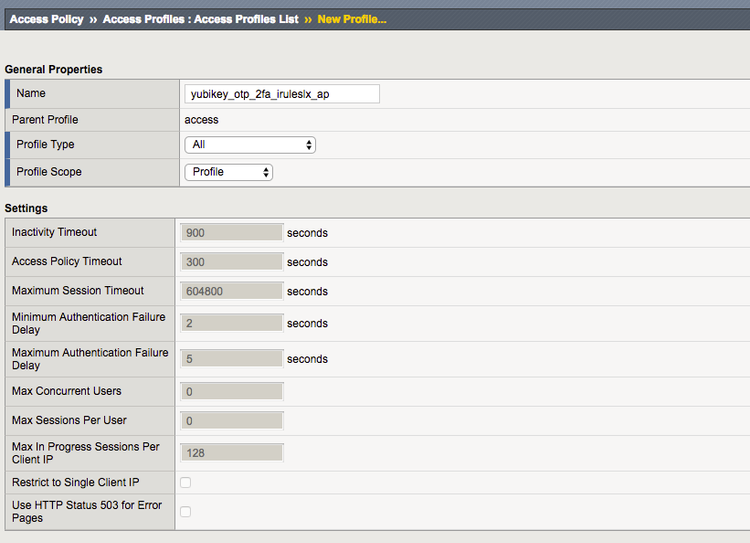Click the profile Name text field
The width and height of the screenshot is (750, 543).
pyautogui.click(x=282, y=94)
